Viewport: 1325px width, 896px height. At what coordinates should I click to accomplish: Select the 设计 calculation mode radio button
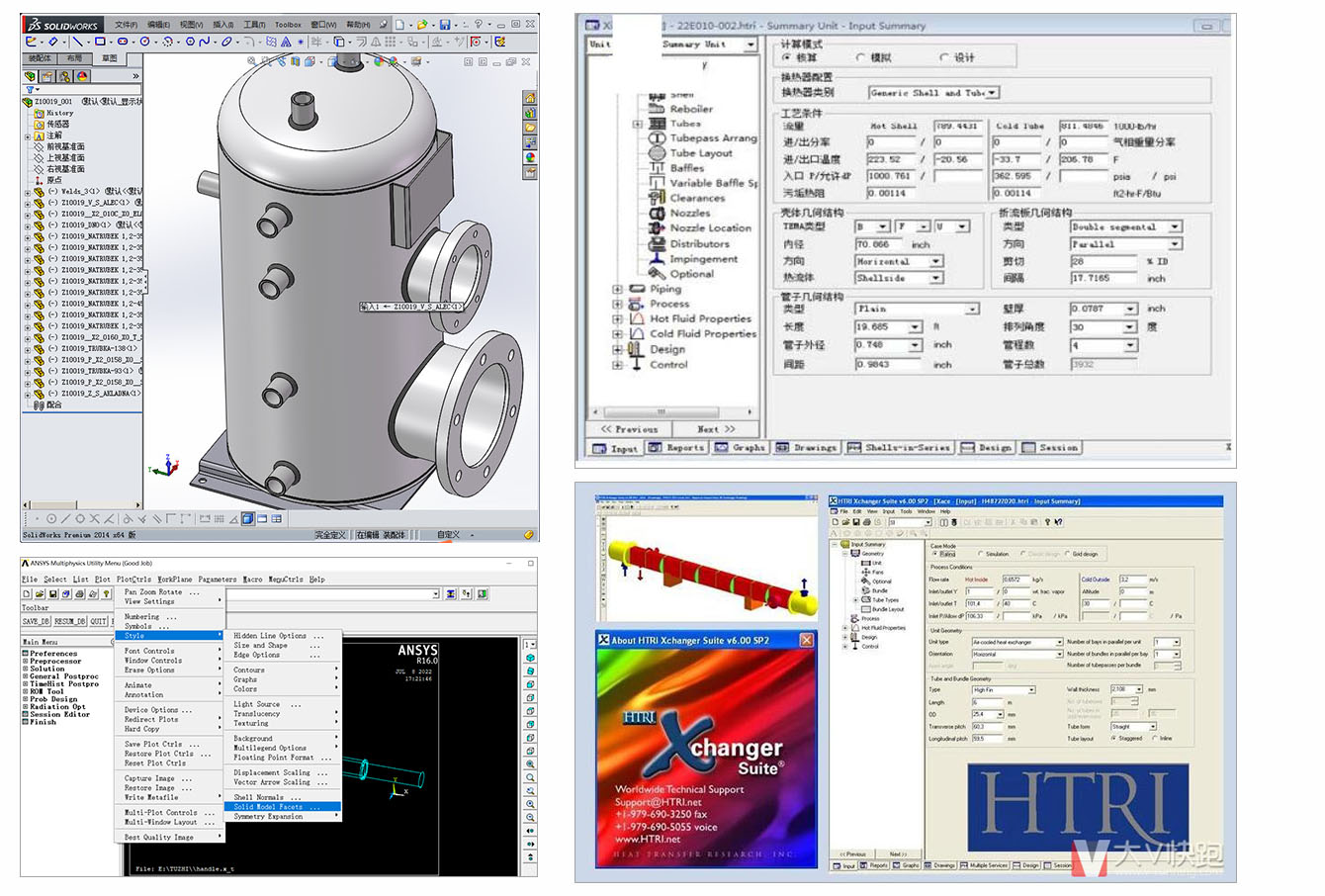tap(944, 58)
